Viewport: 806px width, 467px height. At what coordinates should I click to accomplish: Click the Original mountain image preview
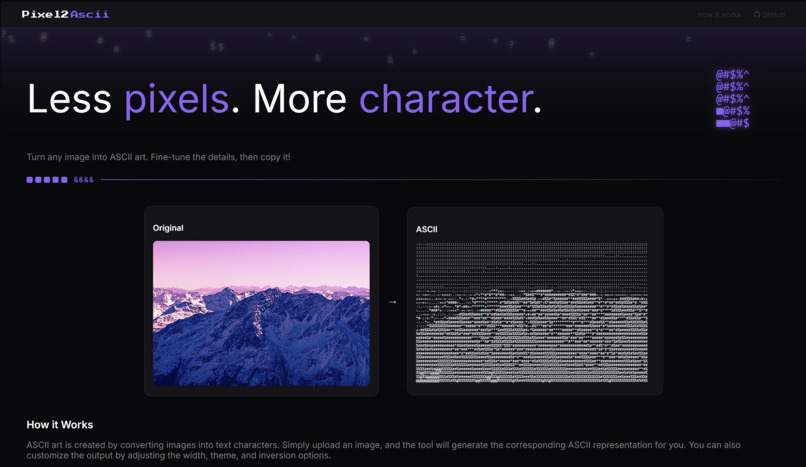[261, 313]
